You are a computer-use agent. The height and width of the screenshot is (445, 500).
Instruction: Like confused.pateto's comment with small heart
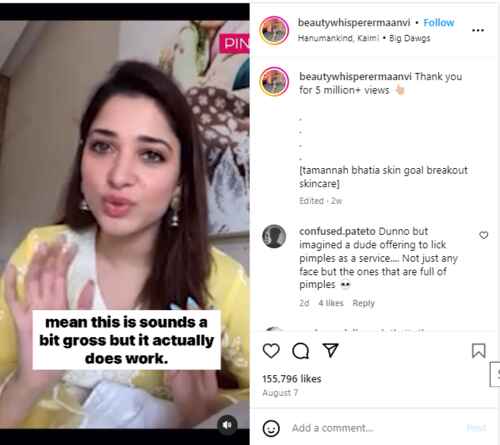(484, 235)
